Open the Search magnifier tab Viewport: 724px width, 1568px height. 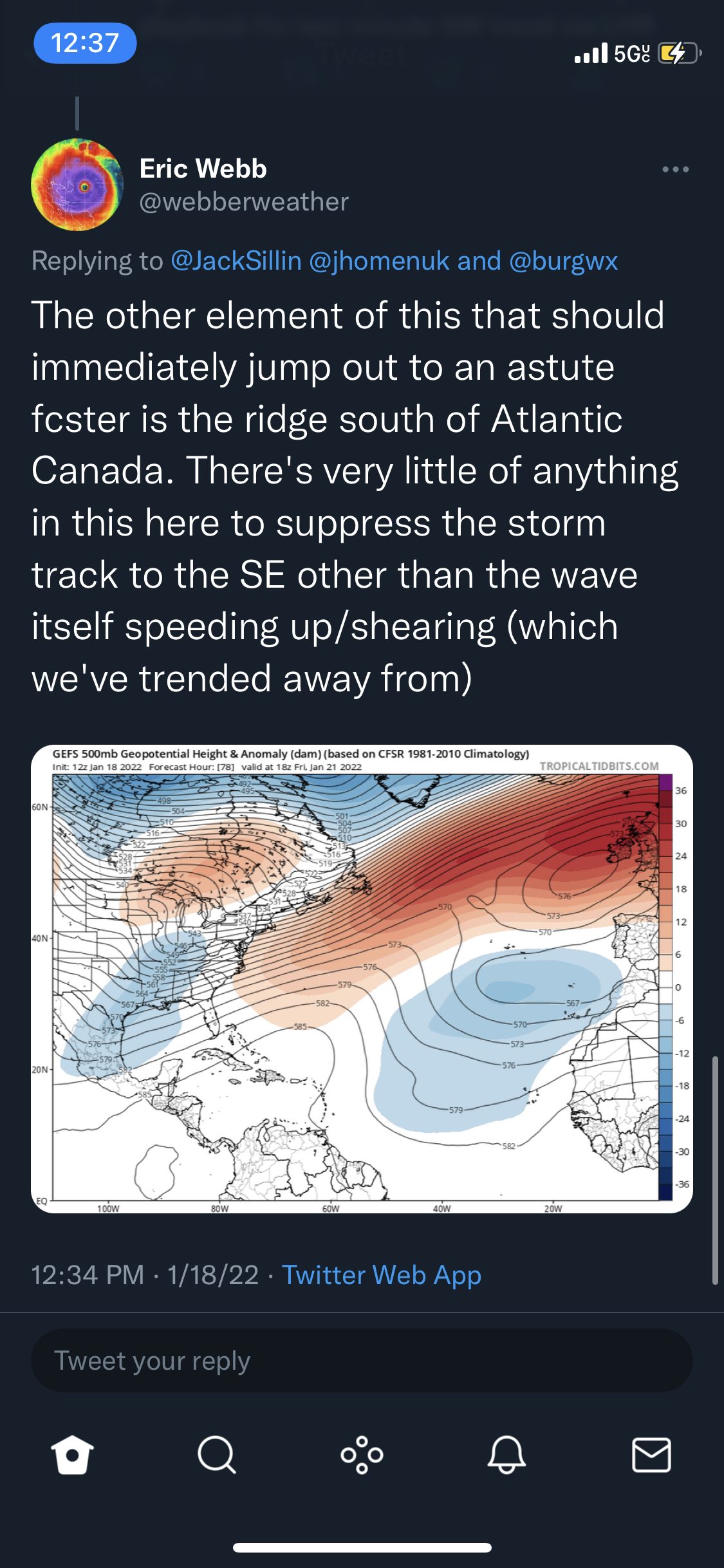[x=217, y=1455]
